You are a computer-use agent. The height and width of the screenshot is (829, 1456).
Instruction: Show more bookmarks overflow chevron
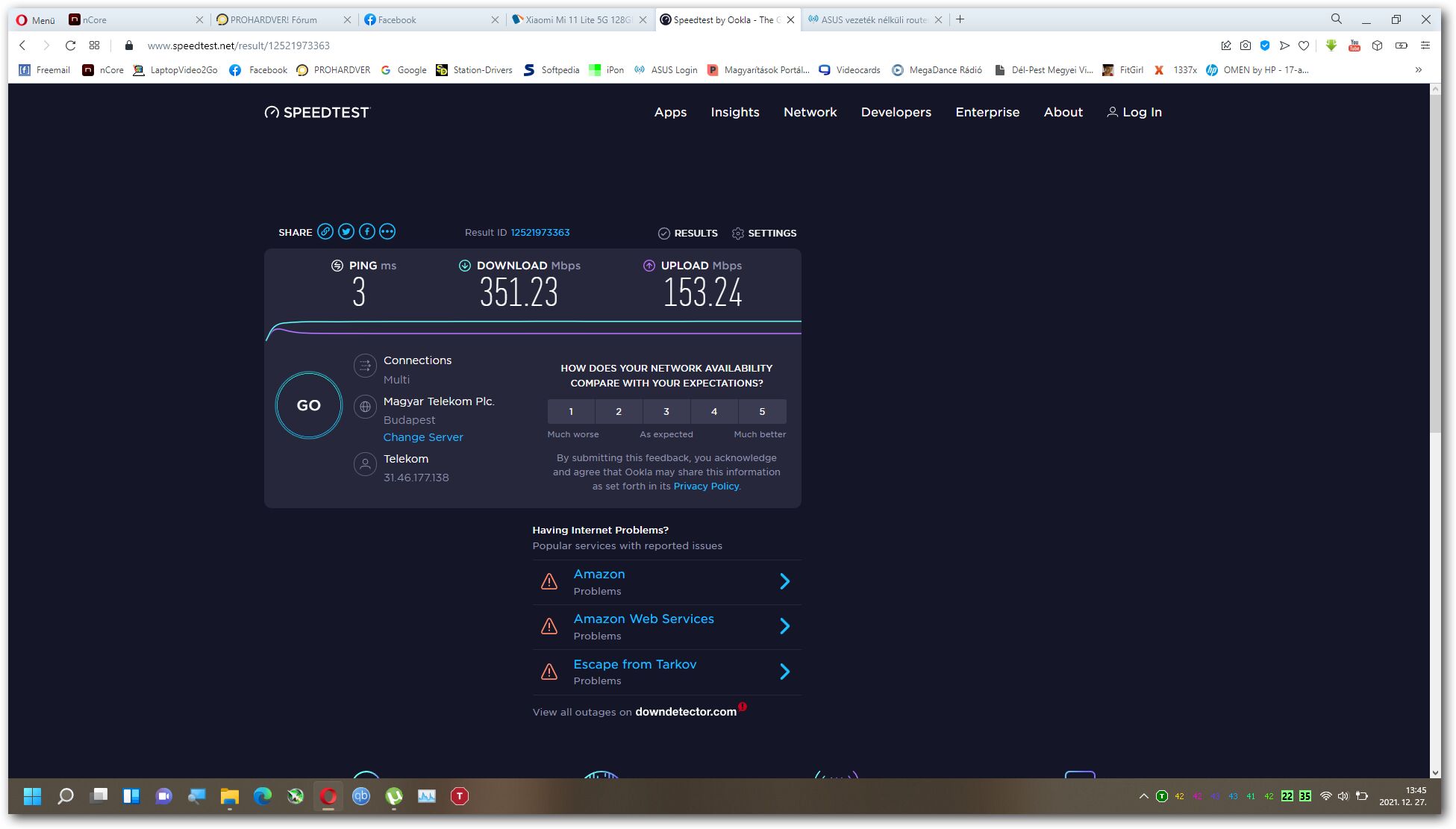1419,69
